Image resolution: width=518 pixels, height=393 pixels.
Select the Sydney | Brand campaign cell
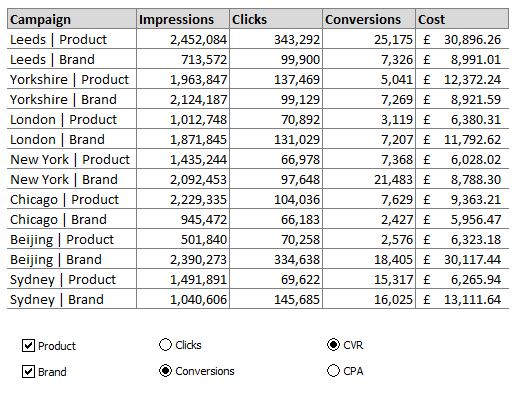[x=72, y=299]
